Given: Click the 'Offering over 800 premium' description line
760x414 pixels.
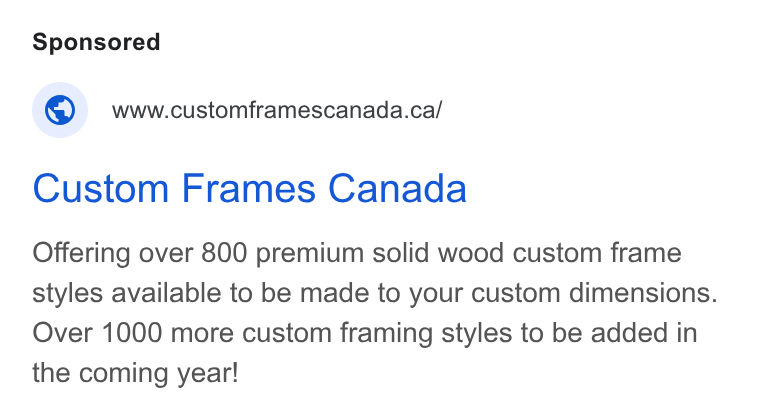Looking at the screenshot, I should (357, 253).
